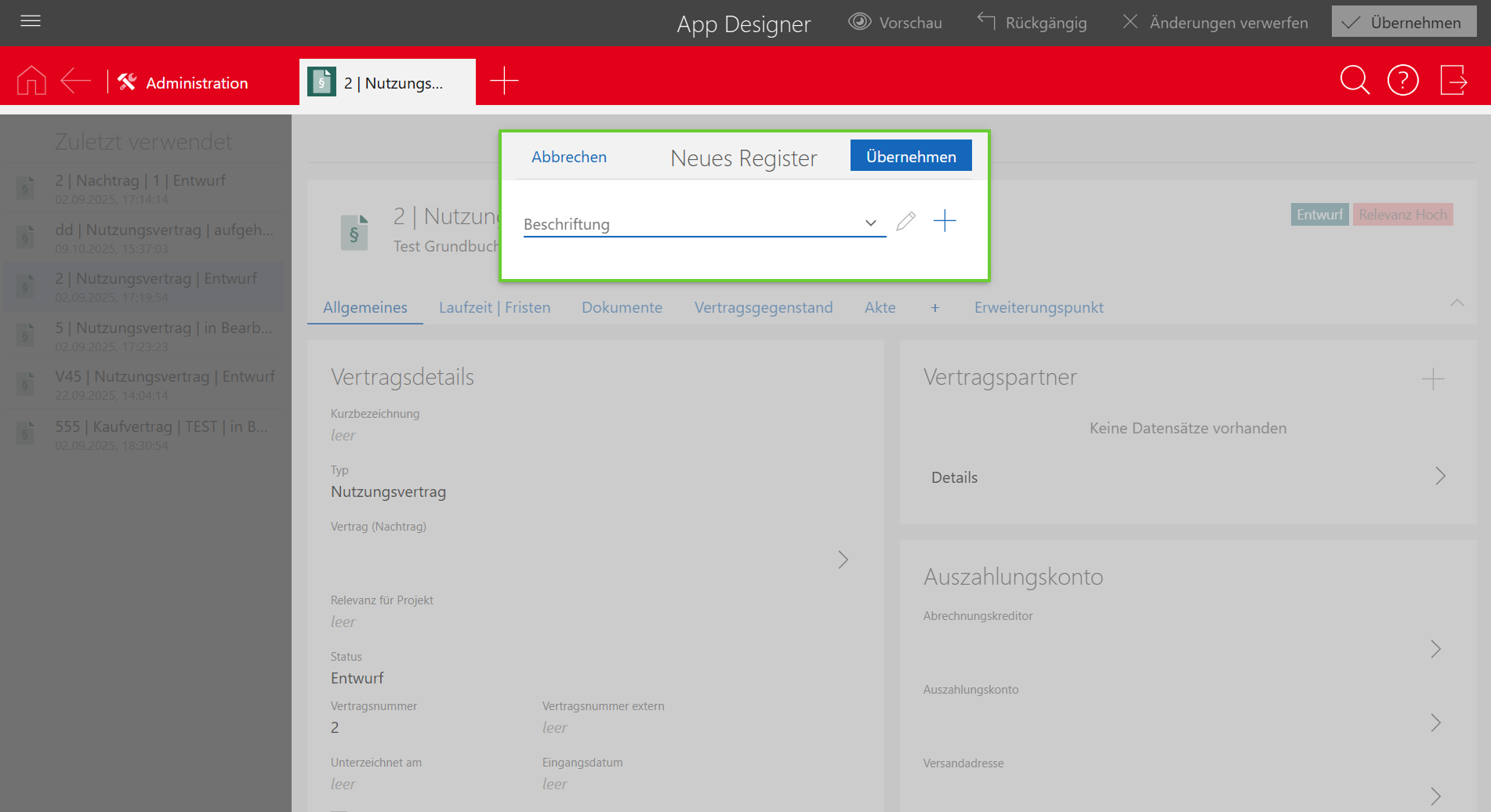This screenshot has width=1491, height=812.
Task: Click the logout icon
Action: 1453,80
